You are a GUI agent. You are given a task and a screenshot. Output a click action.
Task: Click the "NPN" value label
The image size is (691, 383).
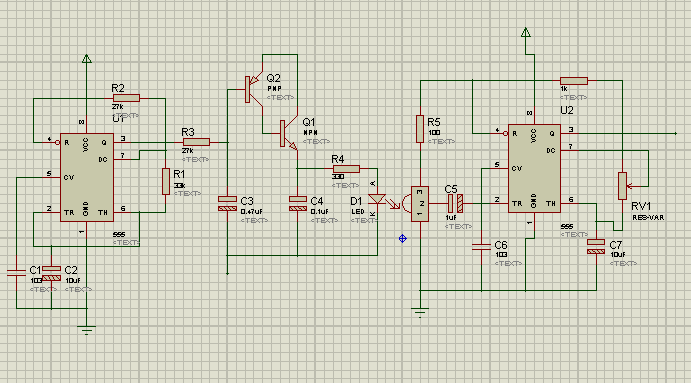[310, 132]
